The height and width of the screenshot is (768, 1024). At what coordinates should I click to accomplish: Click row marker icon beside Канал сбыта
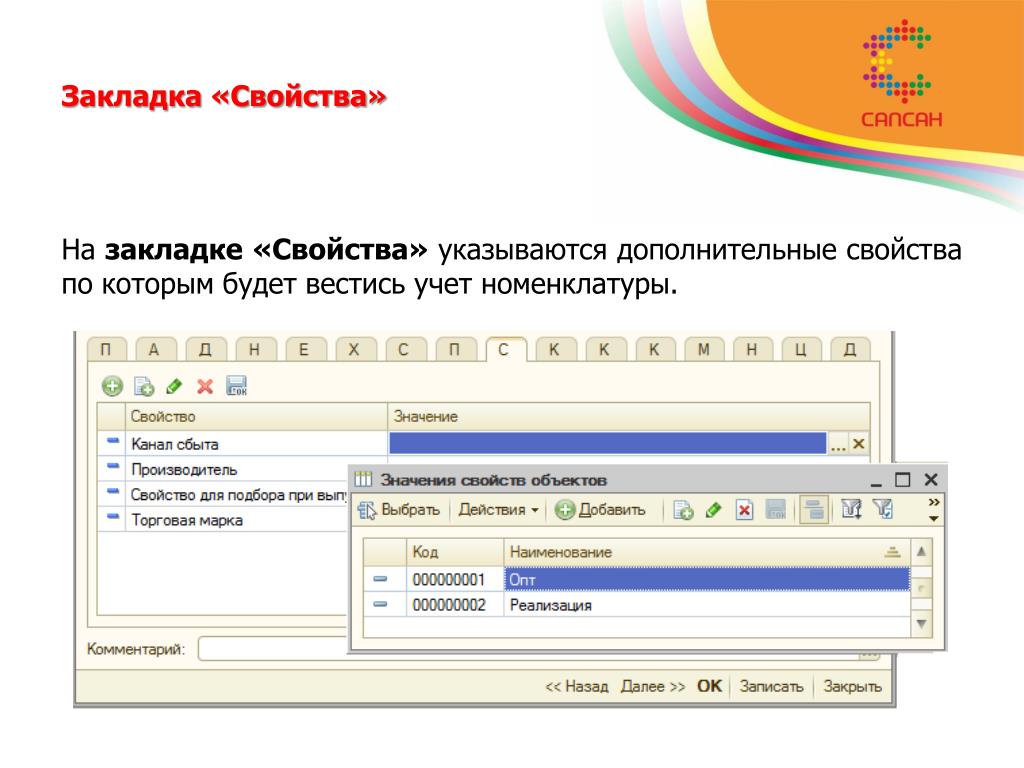click(112, 441)
